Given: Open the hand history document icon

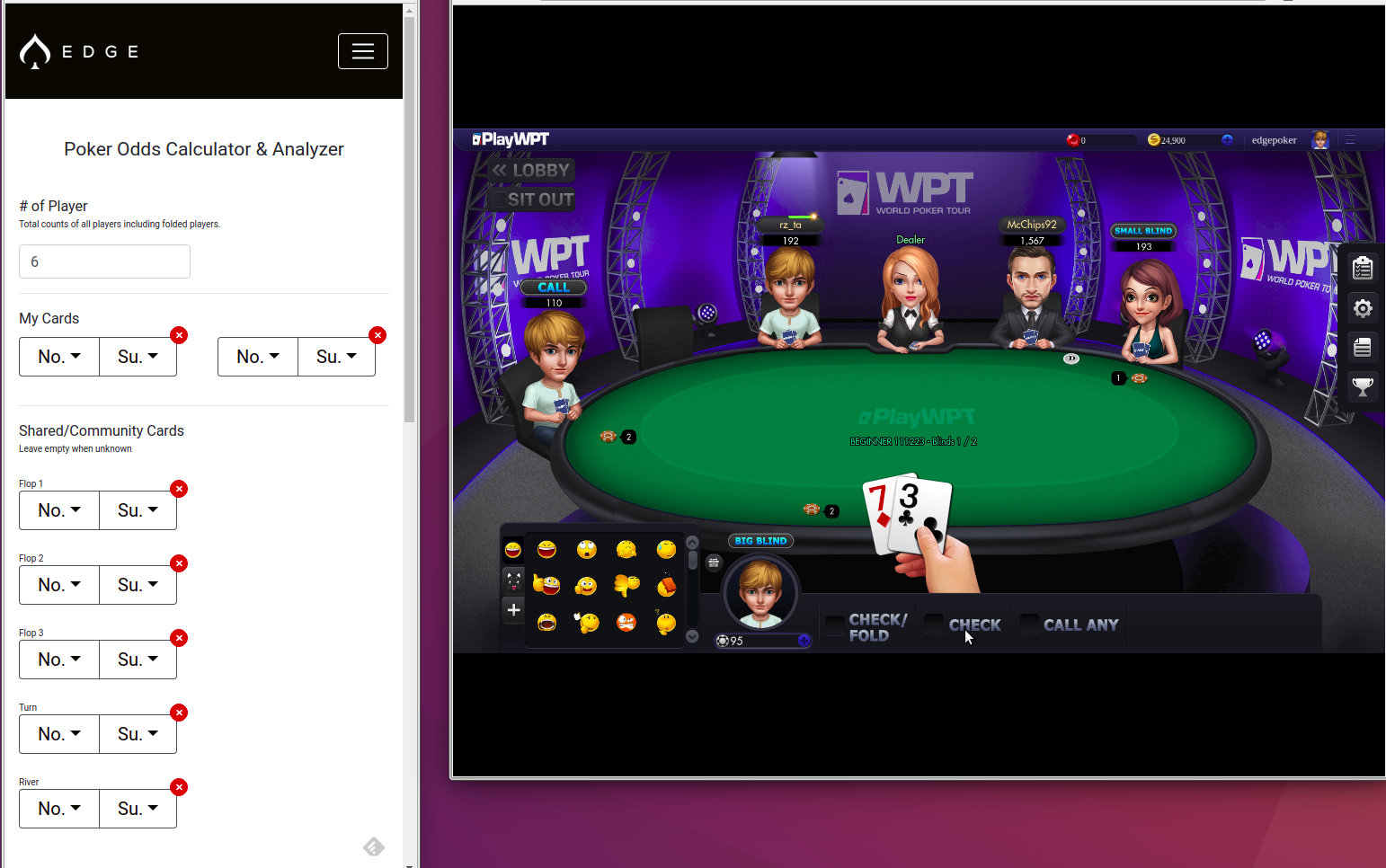Looking at the screenshot, I should point(1363,347).
